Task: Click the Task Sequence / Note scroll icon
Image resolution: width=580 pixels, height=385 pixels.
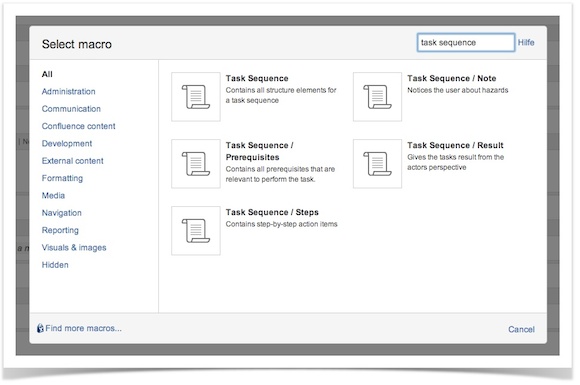Action: click(377, 97)
